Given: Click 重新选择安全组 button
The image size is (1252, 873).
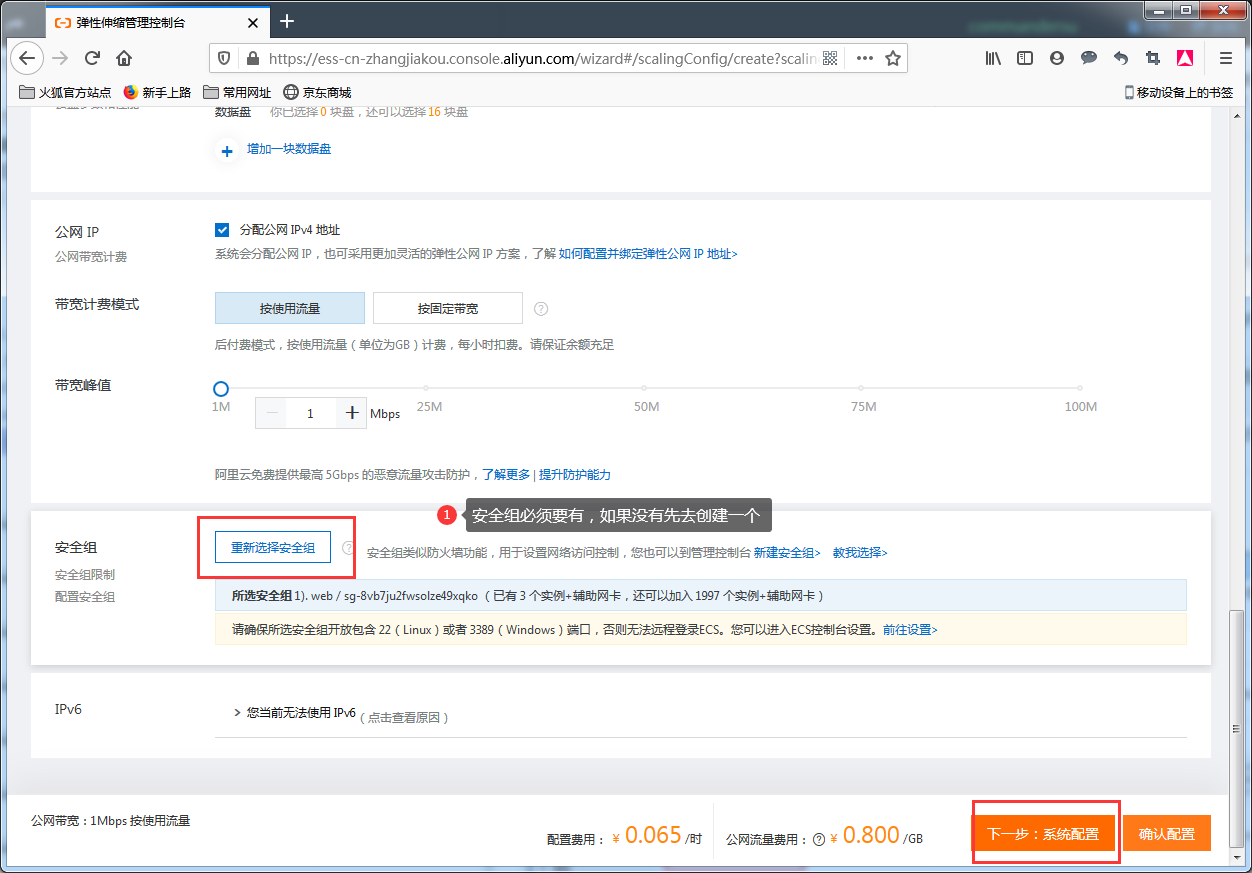Looking at the screenshot, I should (273, 547).
